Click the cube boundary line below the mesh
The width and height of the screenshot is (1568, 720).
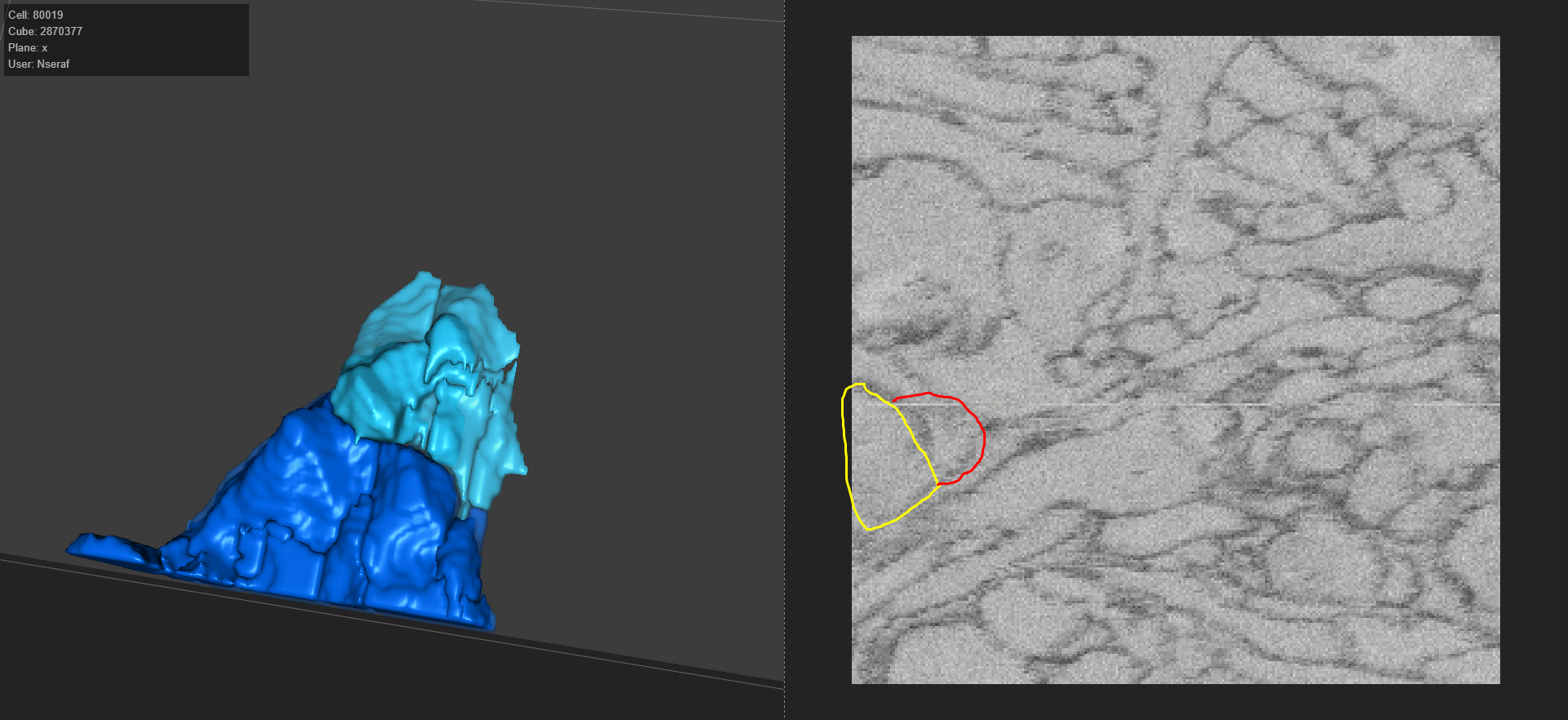(572, 645)
